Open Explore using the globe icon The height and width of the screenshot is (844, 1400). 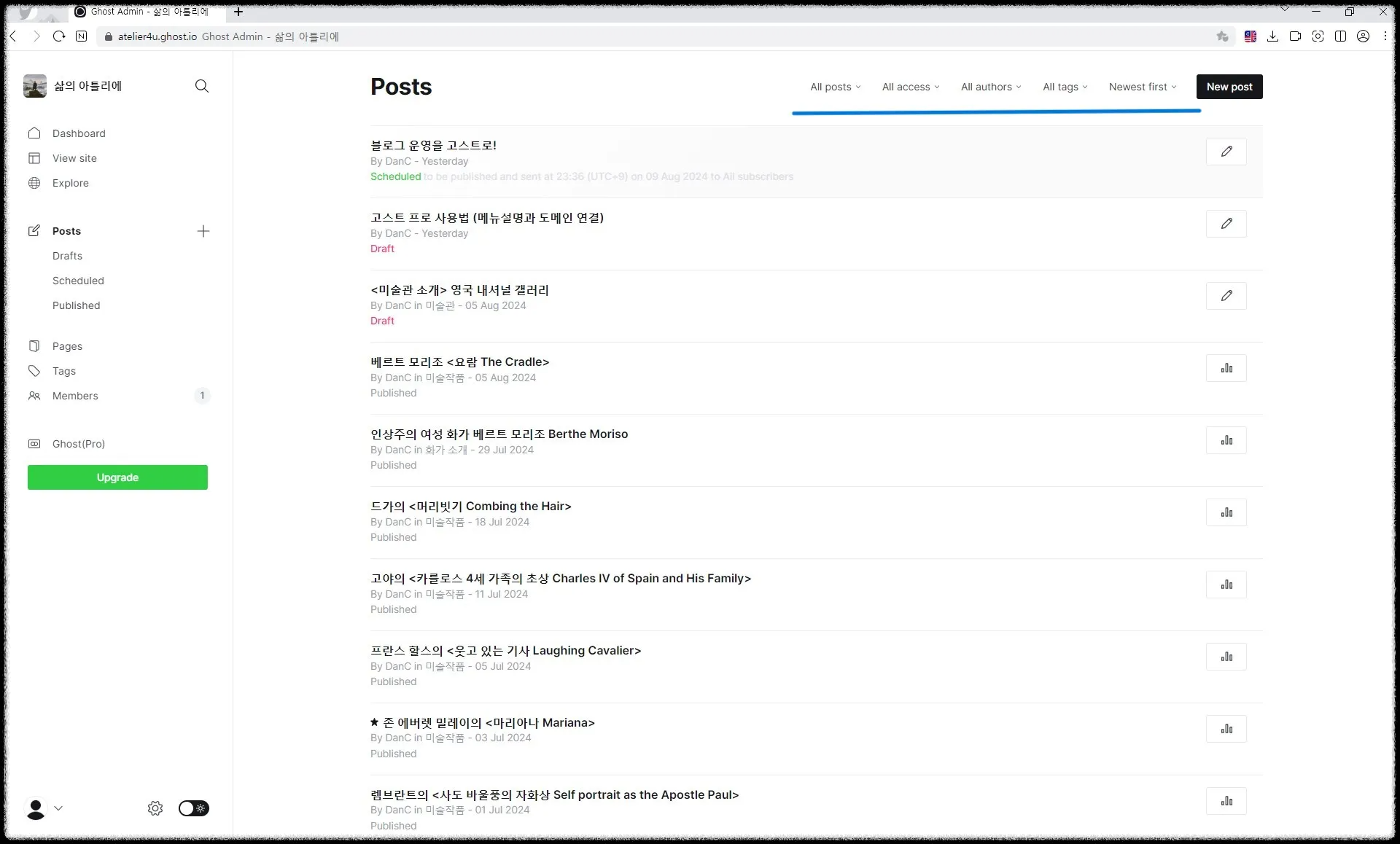click(34, 183)
